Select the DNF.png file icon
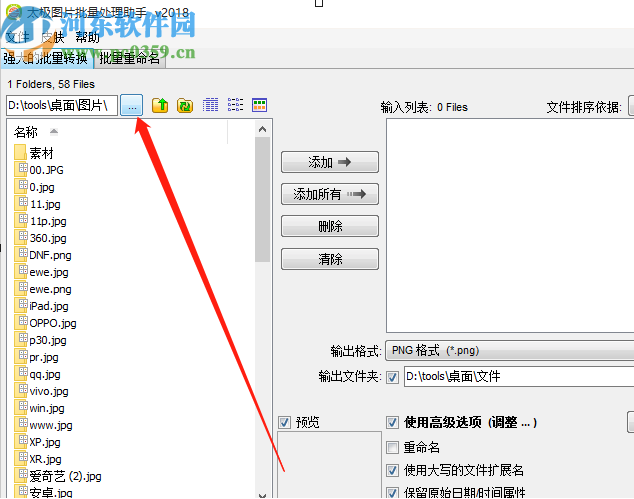Image resolution: width=634 pixels, height=499 pixels. click(x=21, y=255)
